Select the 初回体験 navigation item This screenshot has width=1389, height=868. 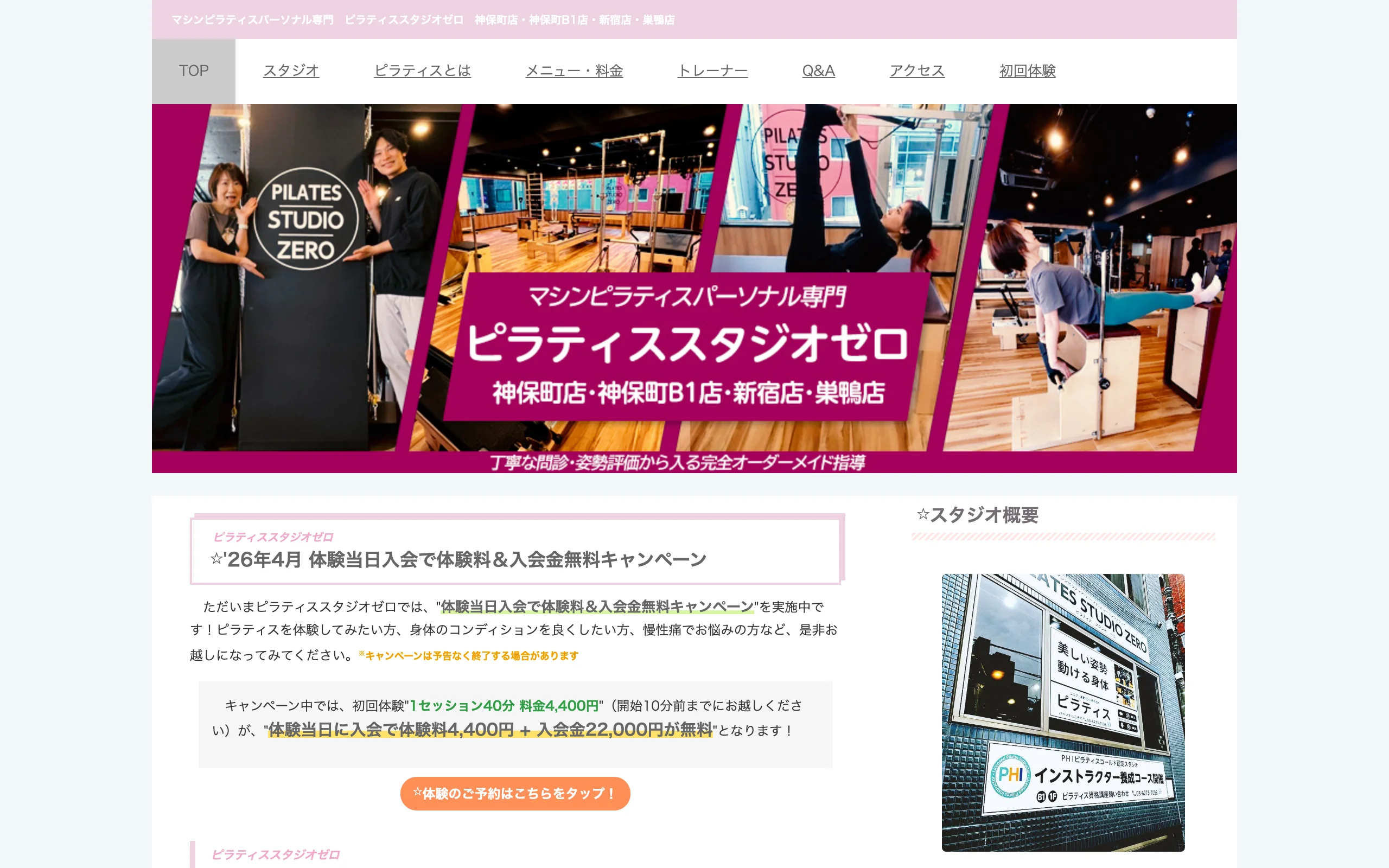1027,71
